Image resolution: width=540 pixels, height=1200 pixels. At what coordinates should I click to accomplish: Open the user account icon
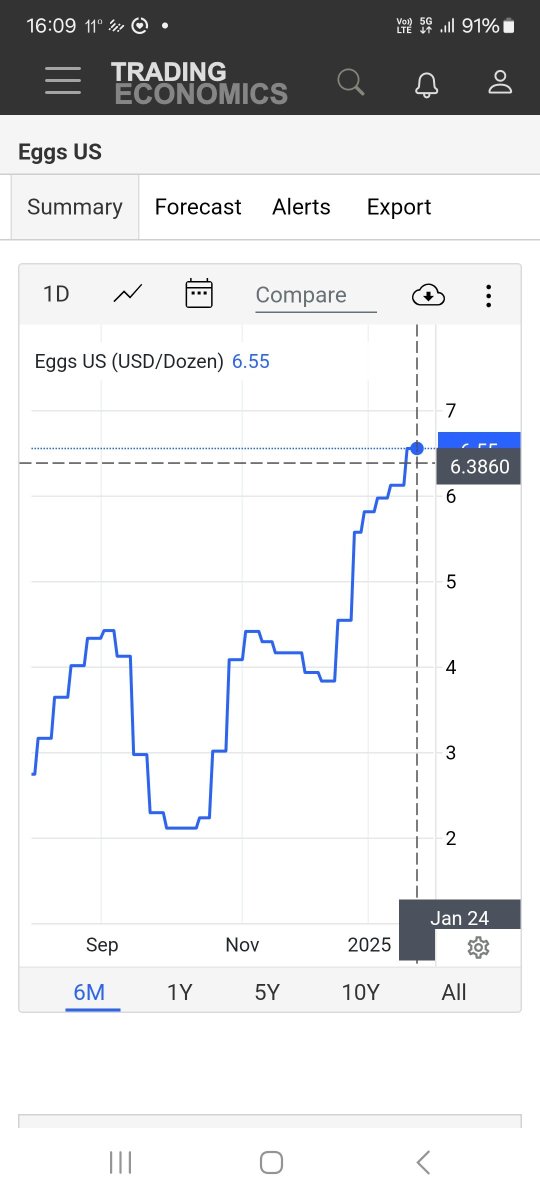(500, 82)
